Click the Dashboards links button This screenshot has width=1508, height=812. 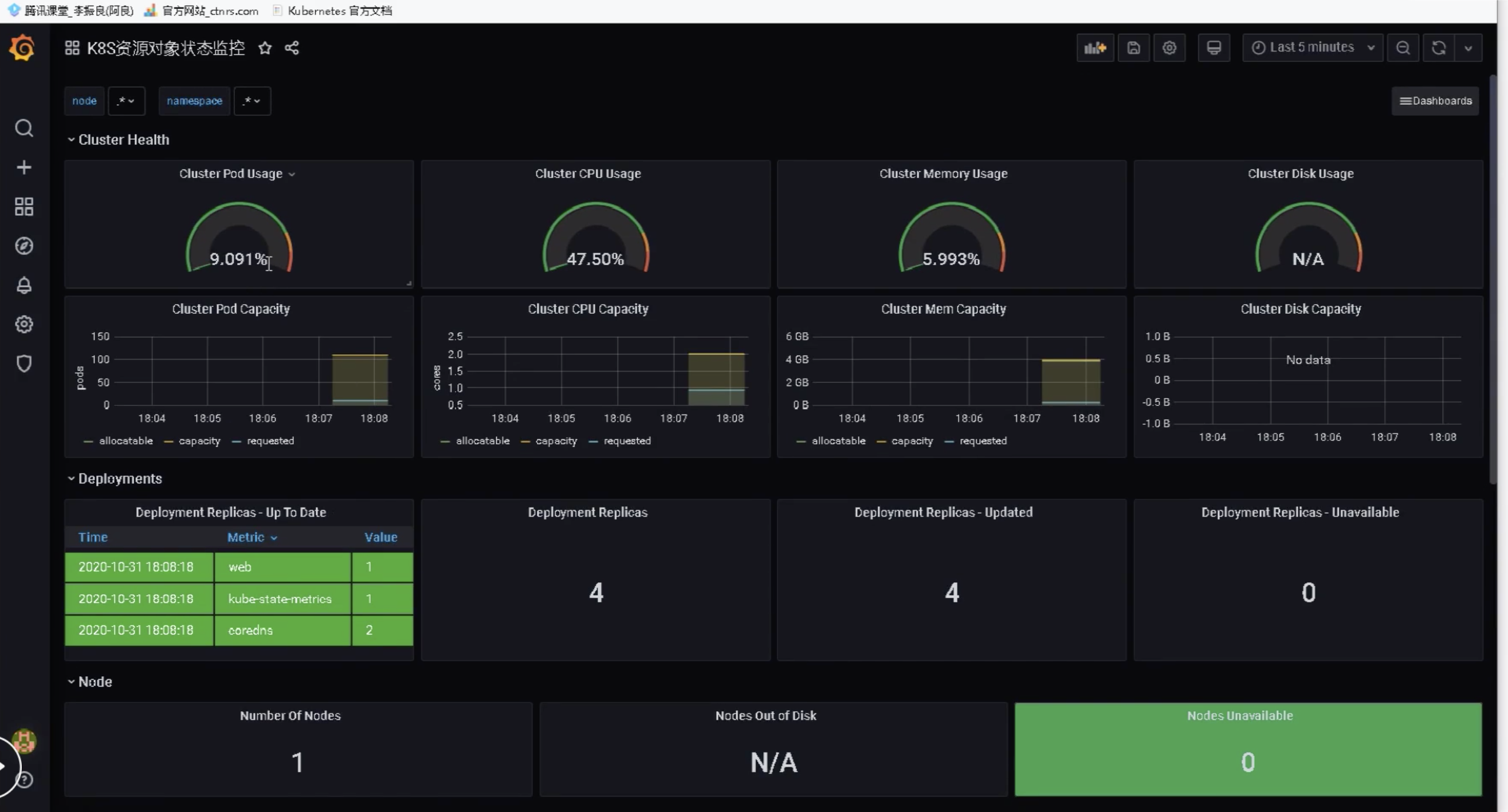[1435, 101]
